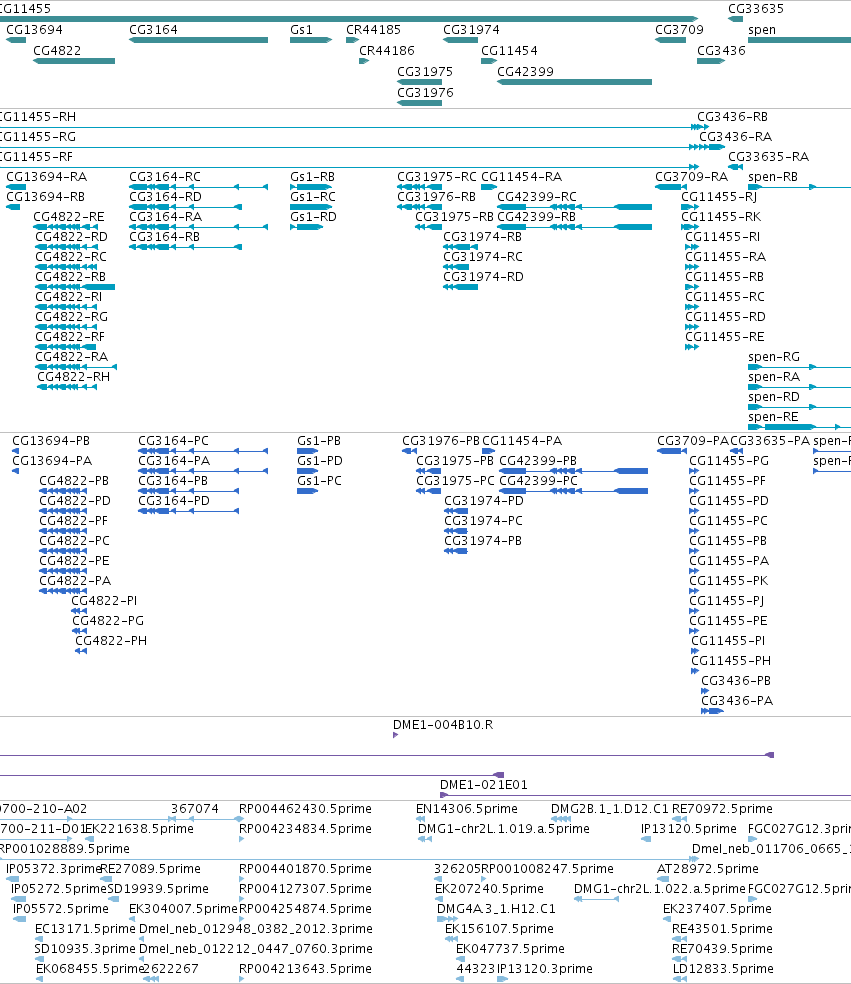Select EST EK221638.5prime
This screenshot has width=851, height=984.
(x=139, y=829)
